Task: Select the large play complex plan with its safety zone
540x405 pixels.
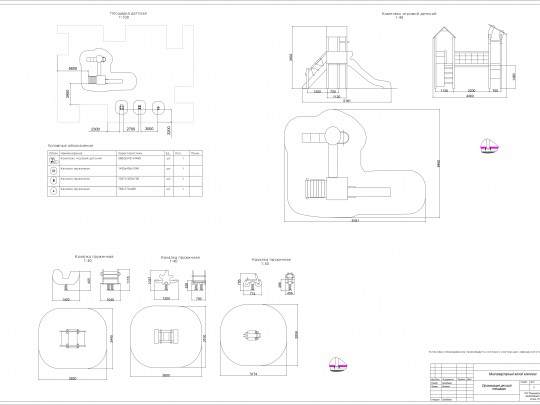Action: click(x=355, y=164)
